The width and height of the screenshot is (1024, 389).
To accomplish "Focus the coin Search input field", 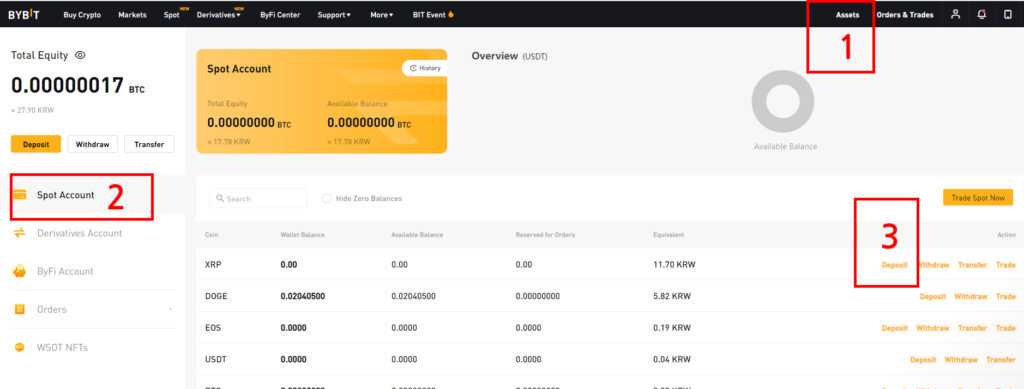I will coord(258,198).
